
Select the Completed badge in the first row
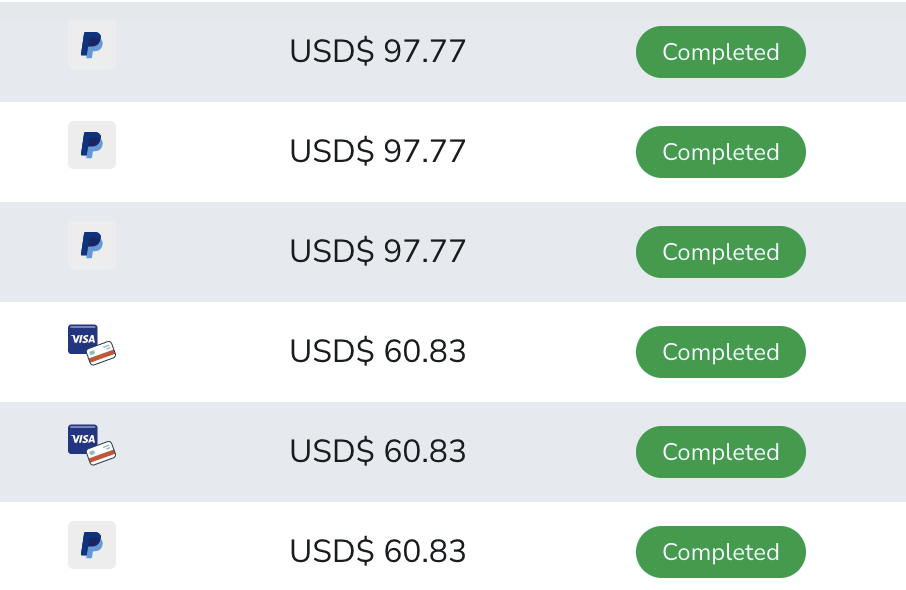click(x=720, y=52)
